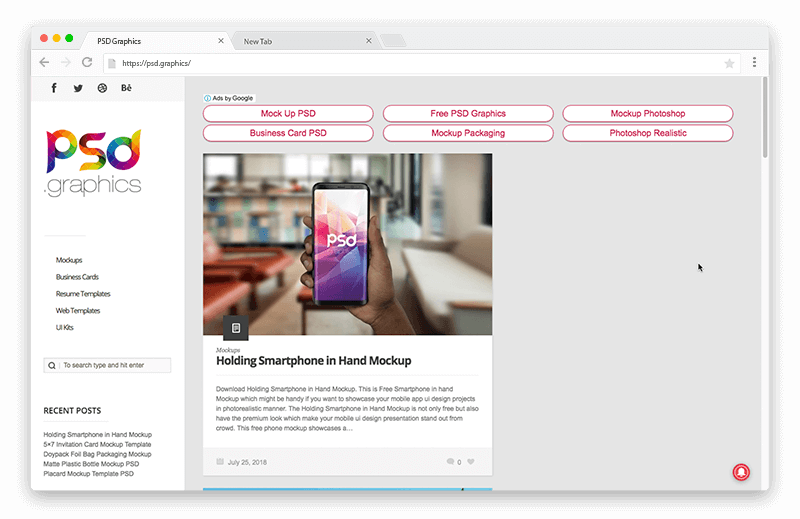Open the Holding Smartphone in Hand Mockup title
The width and height of the screenshot is (800, 519).
click(313, 361)
